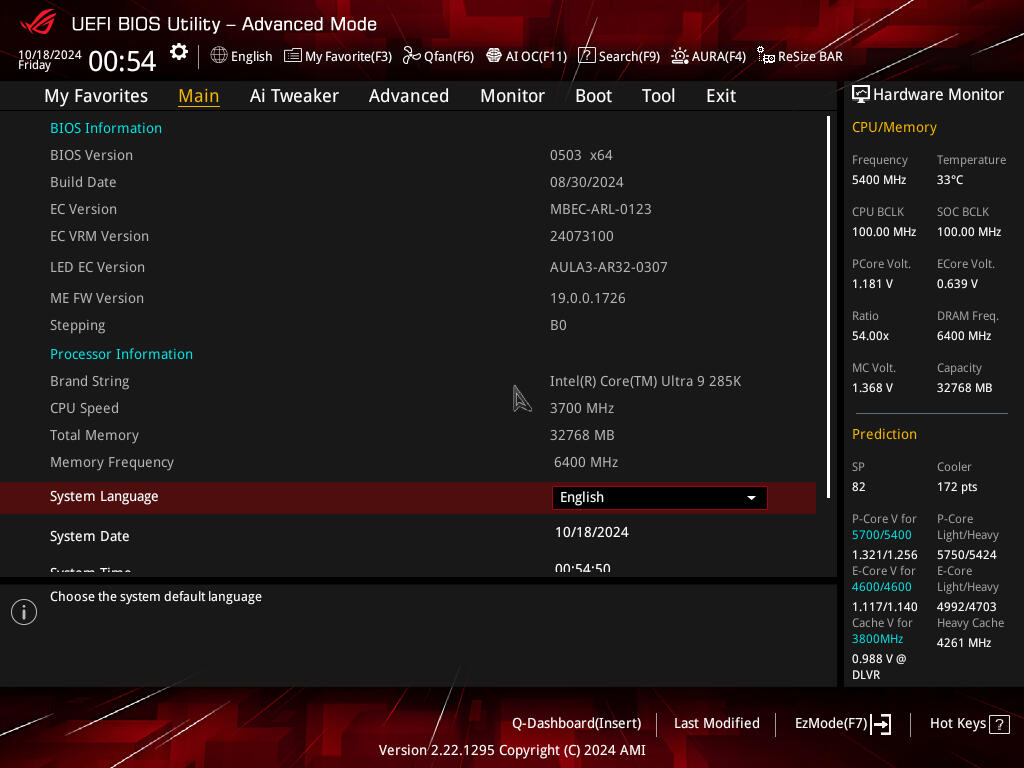Switch to the Monitor tab
This screenshot has height=768, width=1024.
click(x=512, y=96)
